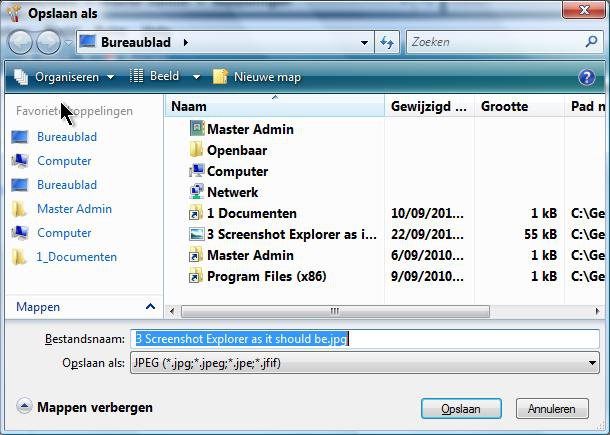Viewport: 610px width, 435px height.
Task: Click horizontal scrollbar thumb in file list
Action: (335, 311)
